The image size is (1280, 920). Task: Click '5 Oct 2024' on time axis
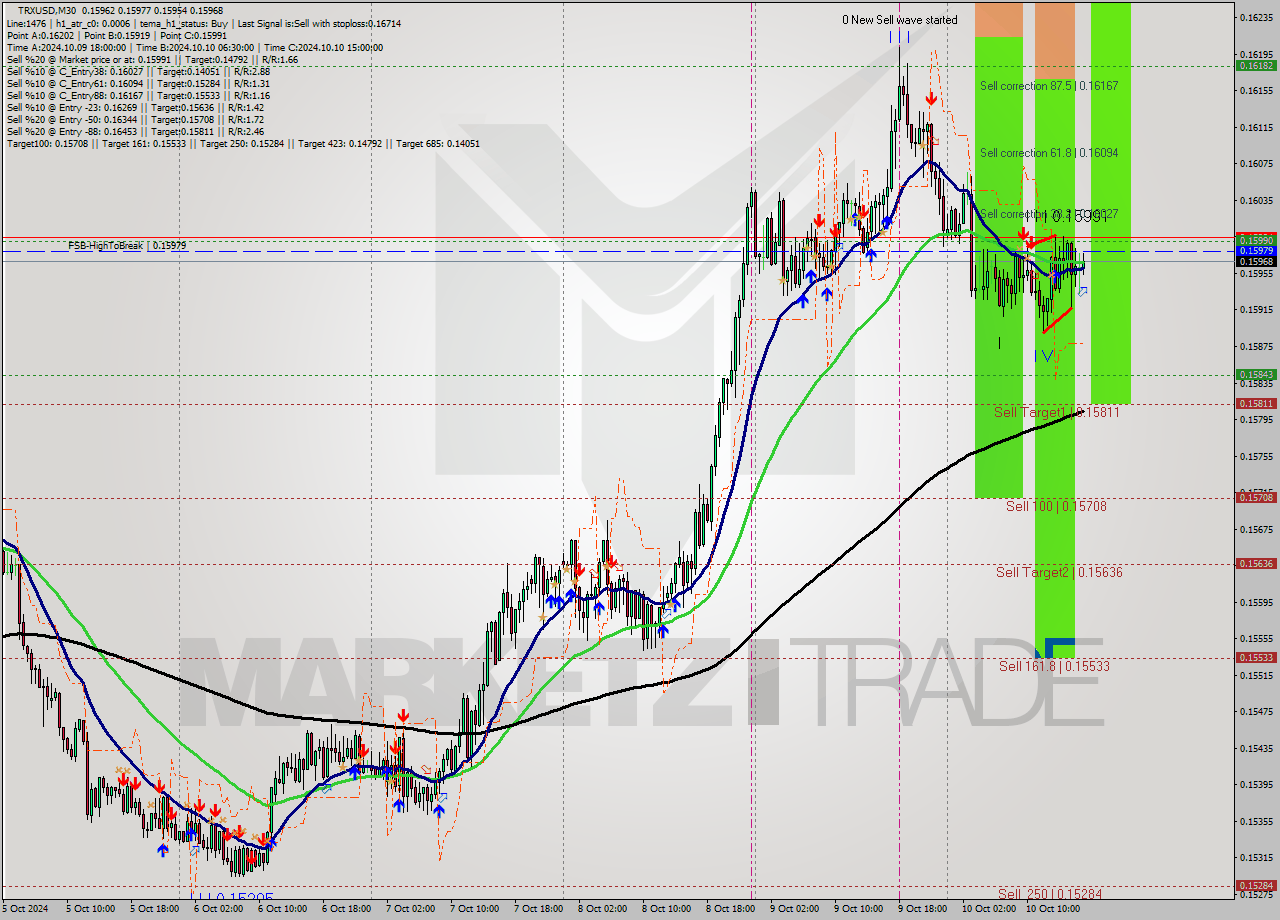coord(25,909)
